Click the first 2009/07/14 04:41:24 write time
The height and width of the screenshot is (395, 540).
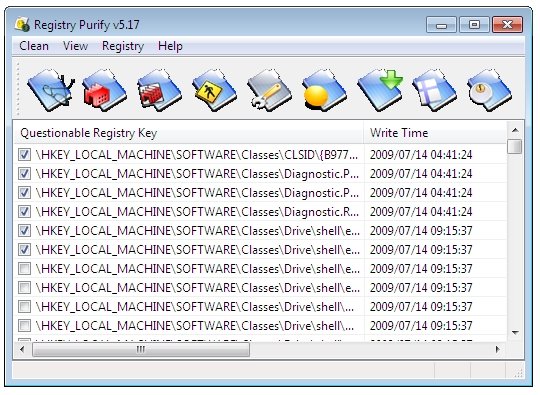point(421,155)
